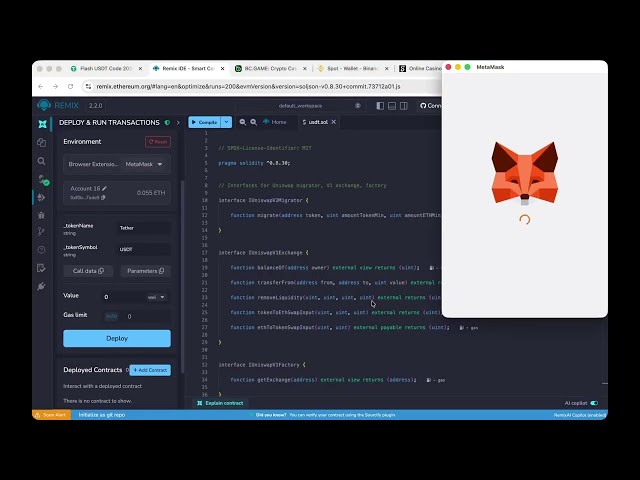This screenshot has height=480, width=640.
Task: Click the edit pencil beside Account 16
Action: (104, 188)
